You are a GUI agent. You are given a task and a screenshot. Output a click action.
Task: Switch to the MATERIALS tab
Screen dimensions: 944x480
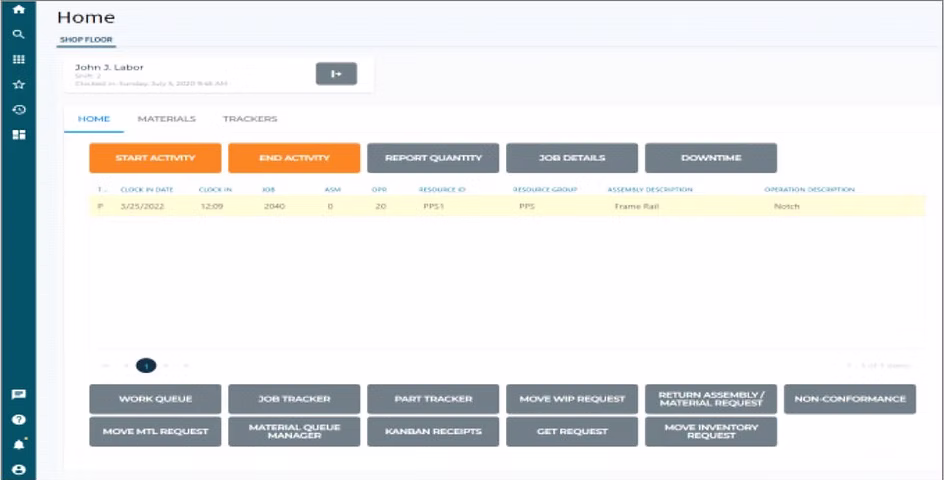click(x=167, y=119)
